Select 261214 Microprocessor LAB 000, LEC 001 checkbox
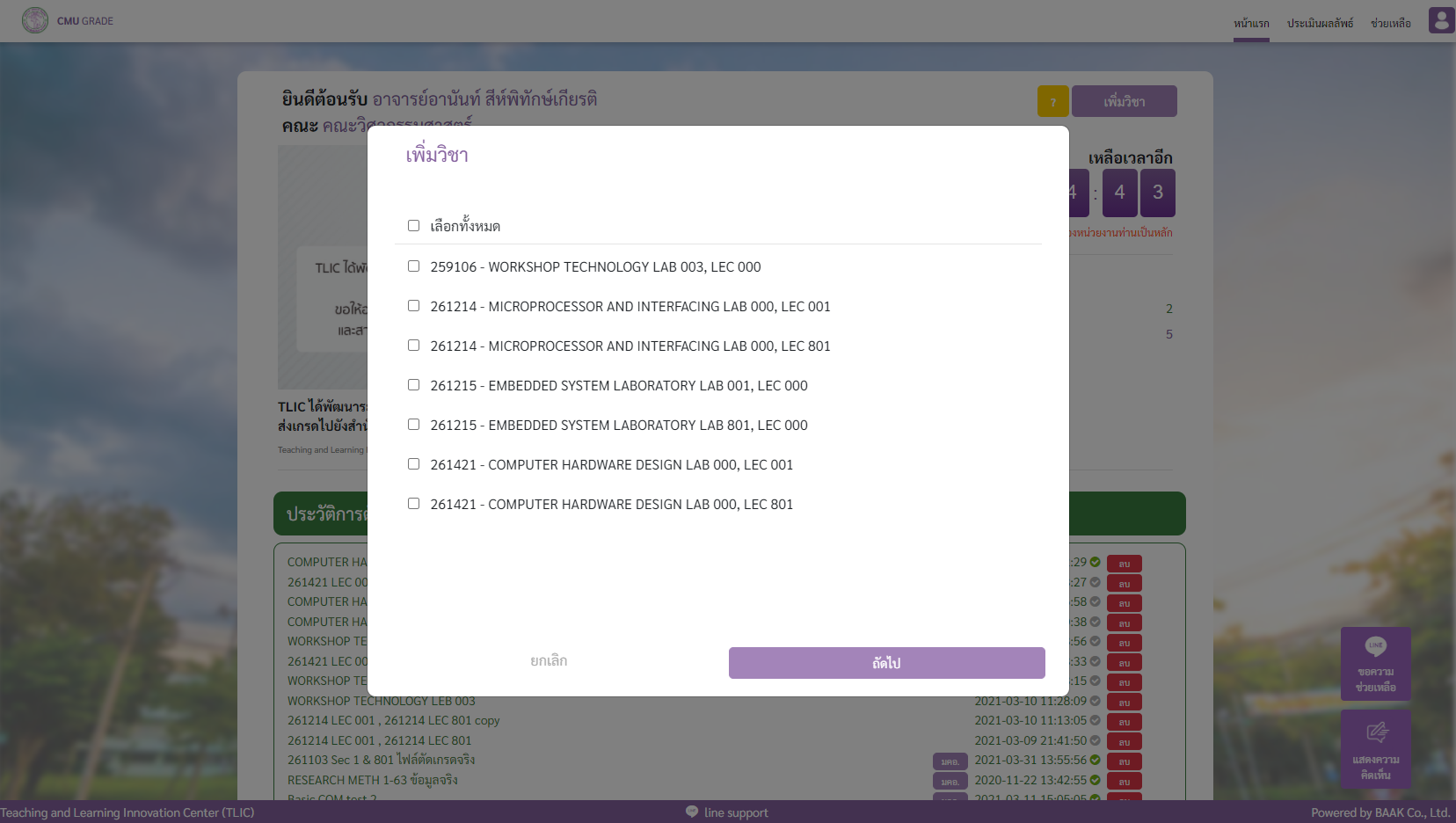This screenshot has width=1456, height=823. [413, 306]
